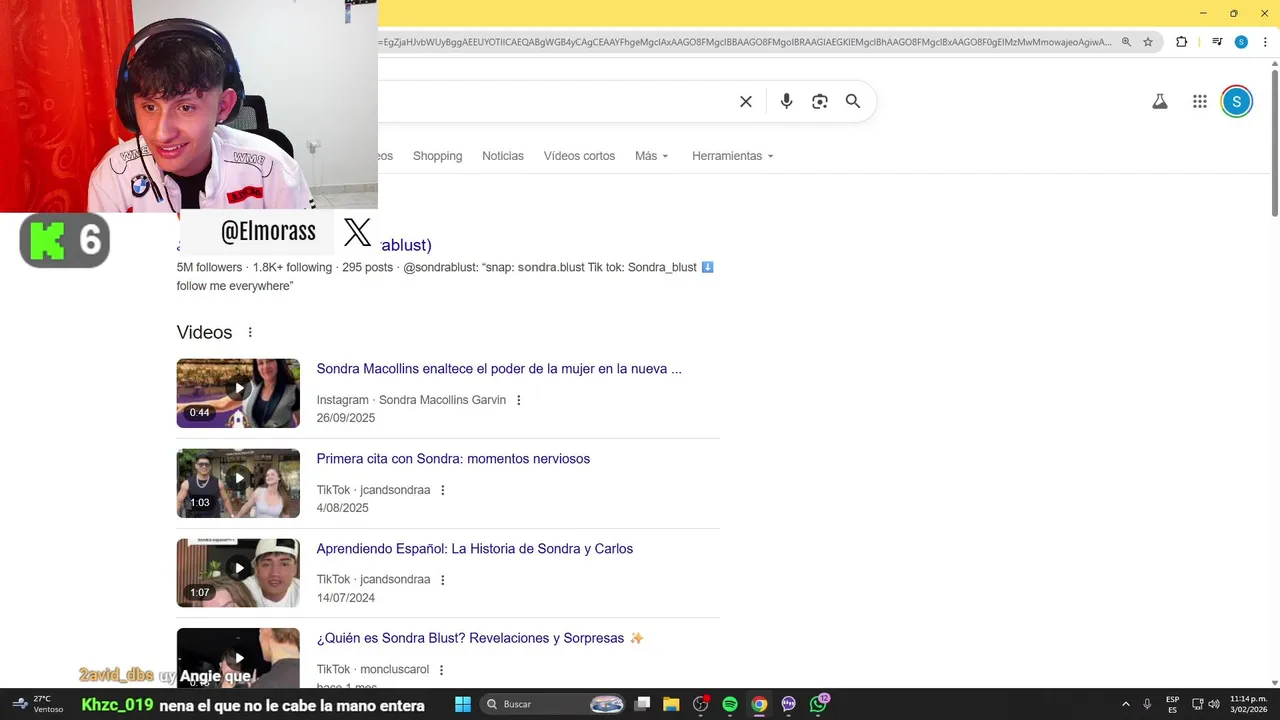Open more options for Primera cita video source
The image size is (1280, 720).
tap(442, 490)
